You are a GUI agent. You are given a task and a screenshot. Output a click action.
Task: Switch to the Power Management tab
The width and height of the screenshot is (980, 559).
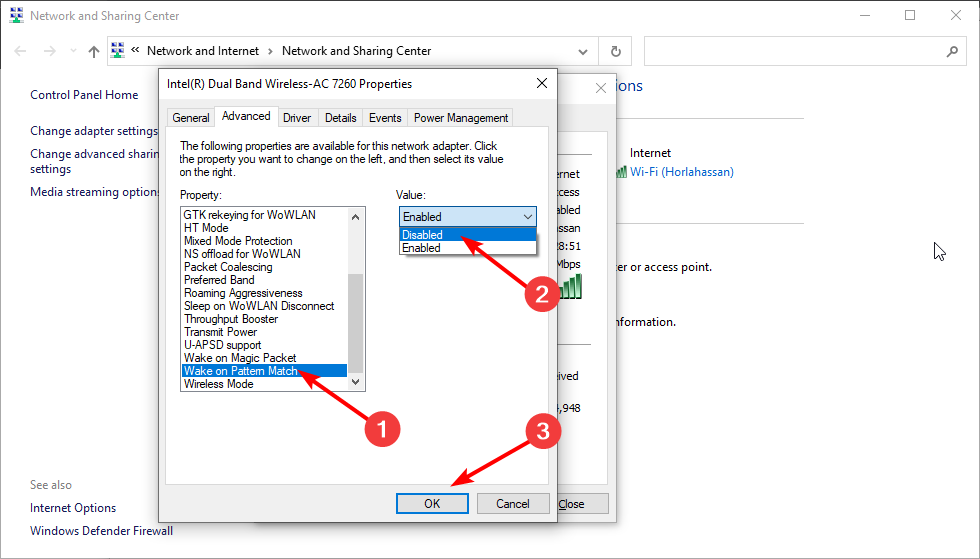pos(461,118)
